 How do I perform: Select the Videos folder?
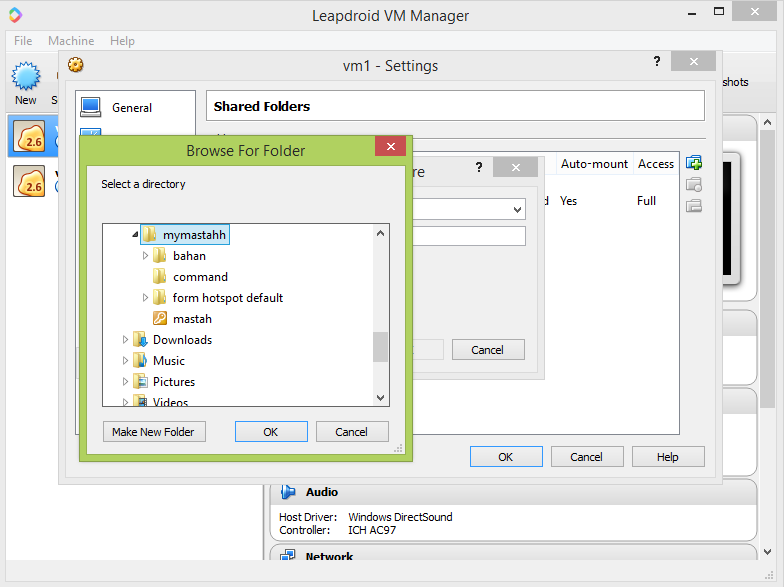point(170,402)
